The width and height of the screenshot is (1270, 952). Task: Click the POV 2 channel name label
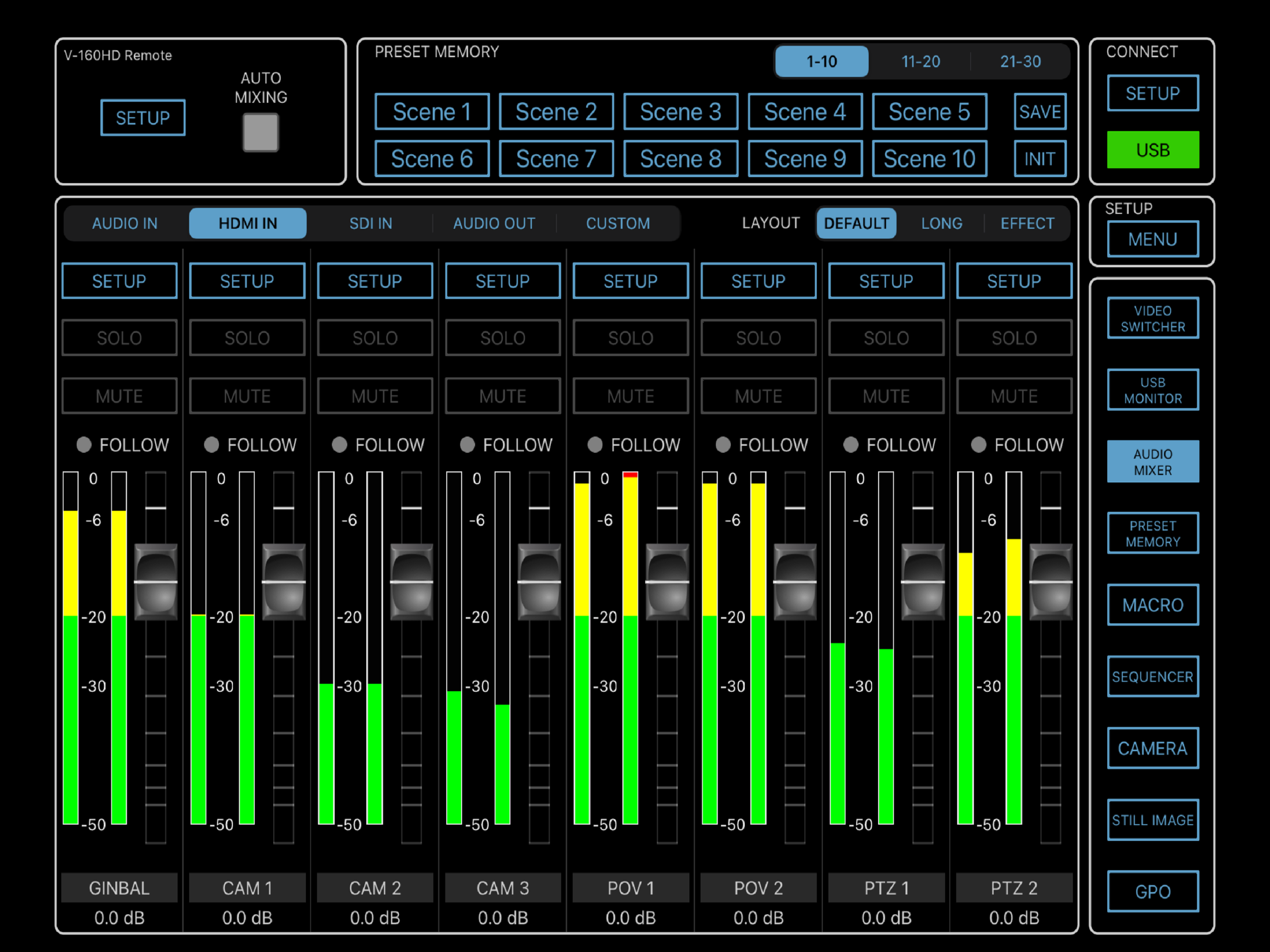click(x=758, y=888)
